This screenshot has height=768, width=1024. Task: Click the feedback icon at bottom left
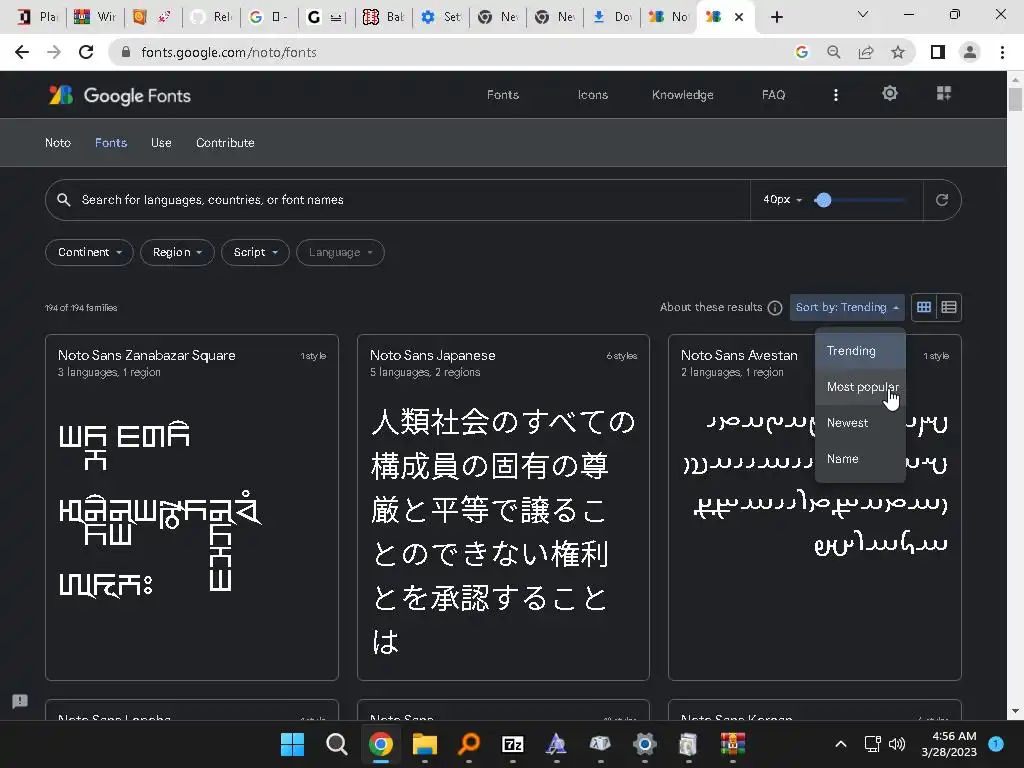coord(20,701)
